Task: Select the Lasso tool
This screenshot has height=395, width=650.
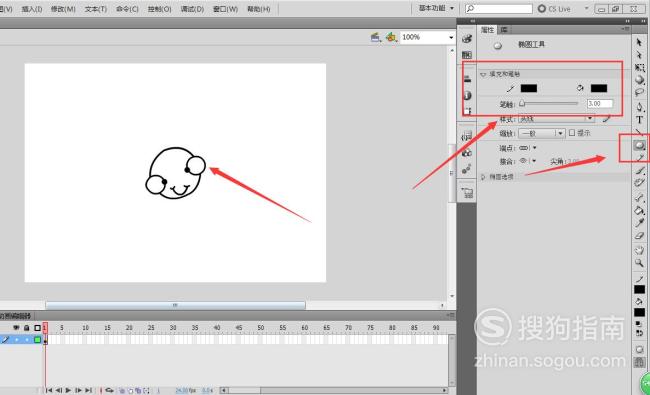Action: pos(639,93)
